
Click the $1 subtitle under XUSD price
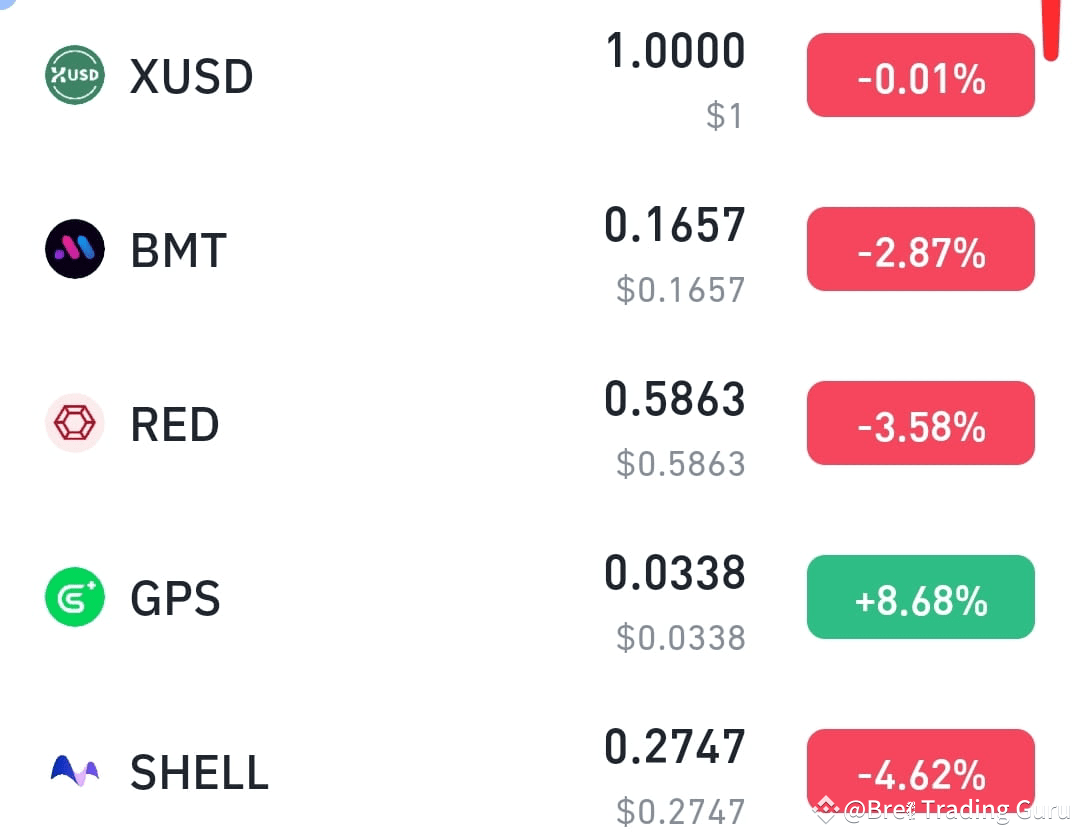click(x=724, y=115)
